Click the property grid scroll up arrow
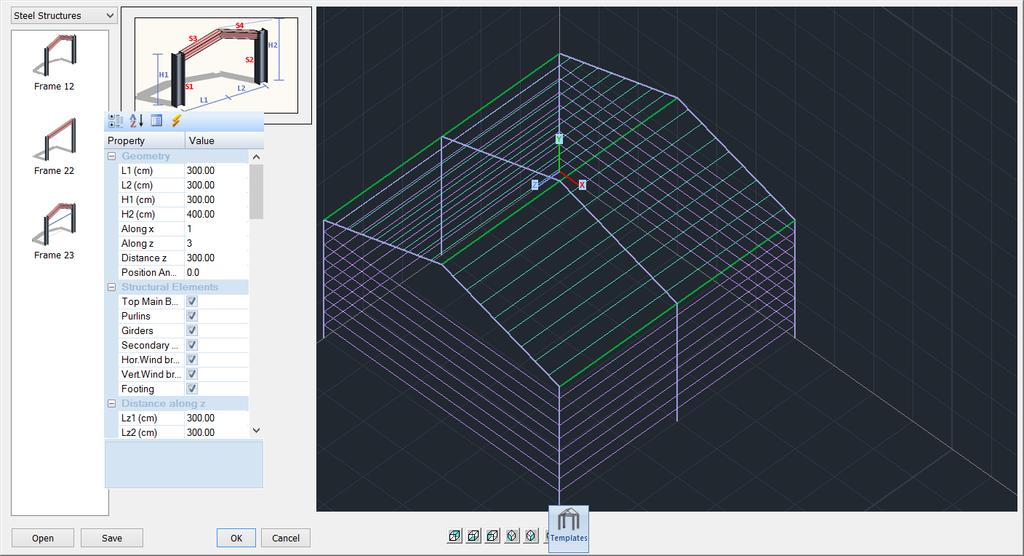Screen dimensions: 1024x556 pyautogui.click(x=256, y=157)
